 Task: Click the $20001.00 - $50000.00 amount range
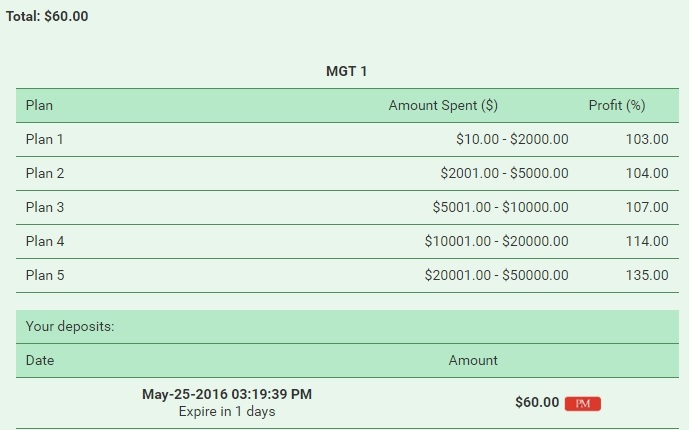point(496,275)
